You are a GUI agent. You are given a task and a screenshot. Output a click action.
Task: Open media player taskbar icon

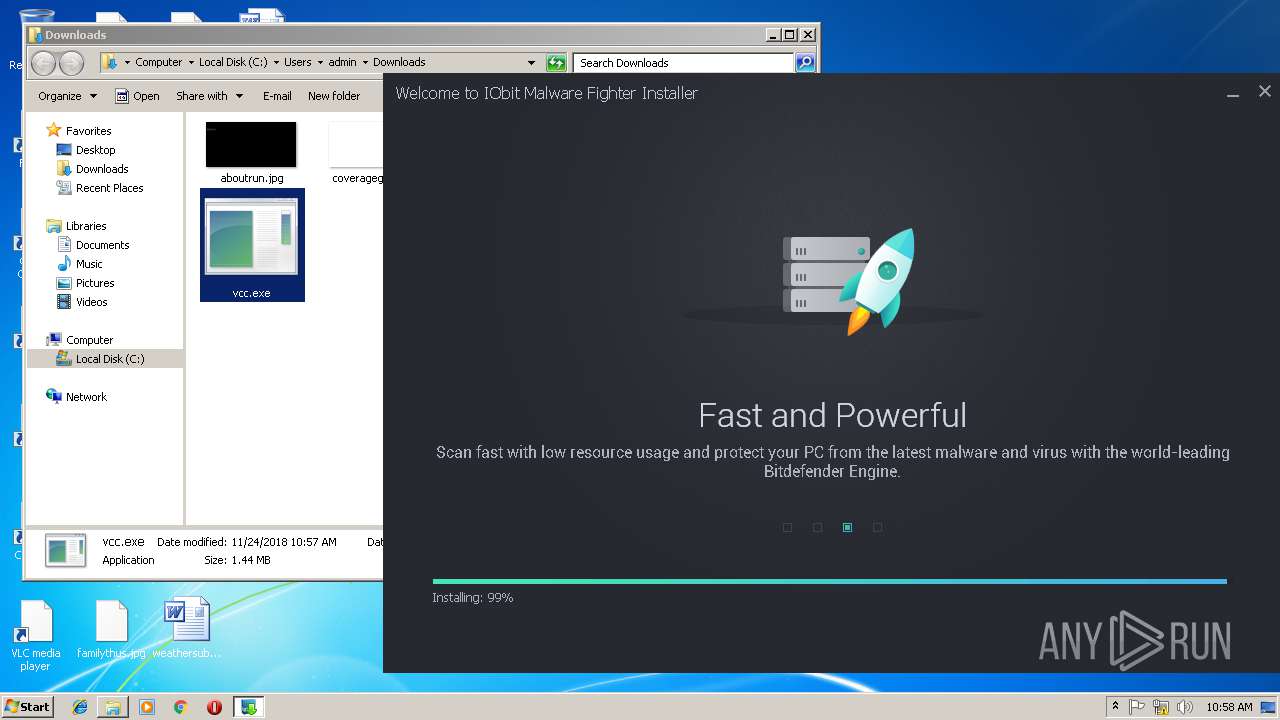tap(147, 707)
